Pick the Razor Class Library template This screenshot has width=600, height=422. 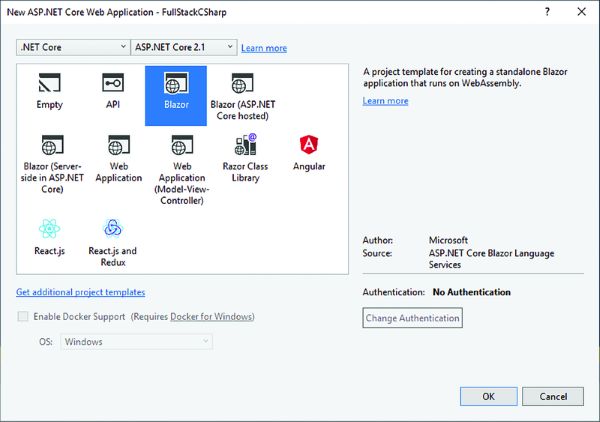click(246, 146)
